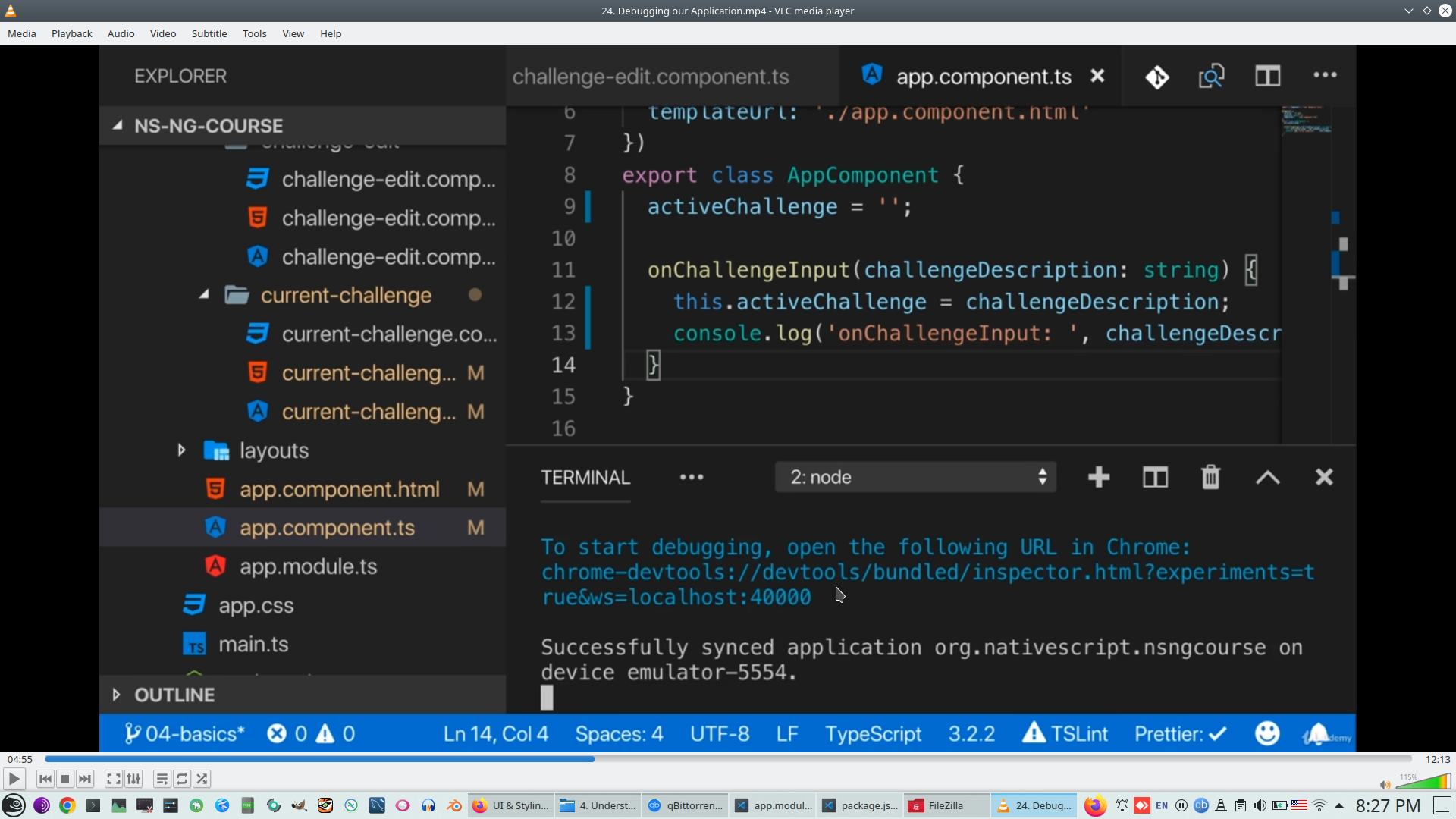This screenshot has height=819, width=1456.
Task: Skip to next media track
Action: (85, 779)
